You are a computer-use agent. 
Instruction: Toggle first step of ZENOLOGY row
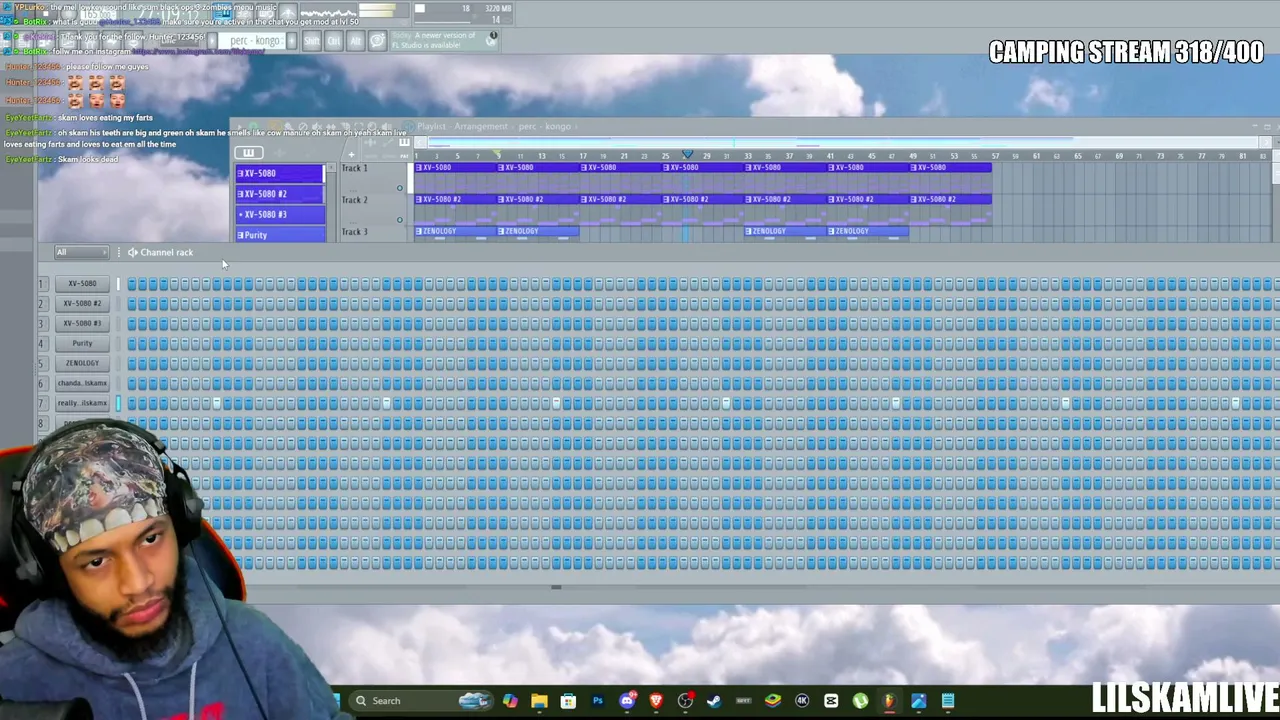132,364
